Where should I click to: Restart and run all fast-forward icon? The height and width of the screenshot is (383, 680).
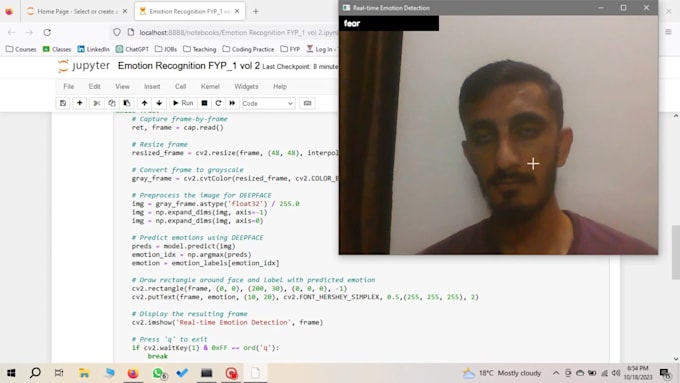point(232,103)
